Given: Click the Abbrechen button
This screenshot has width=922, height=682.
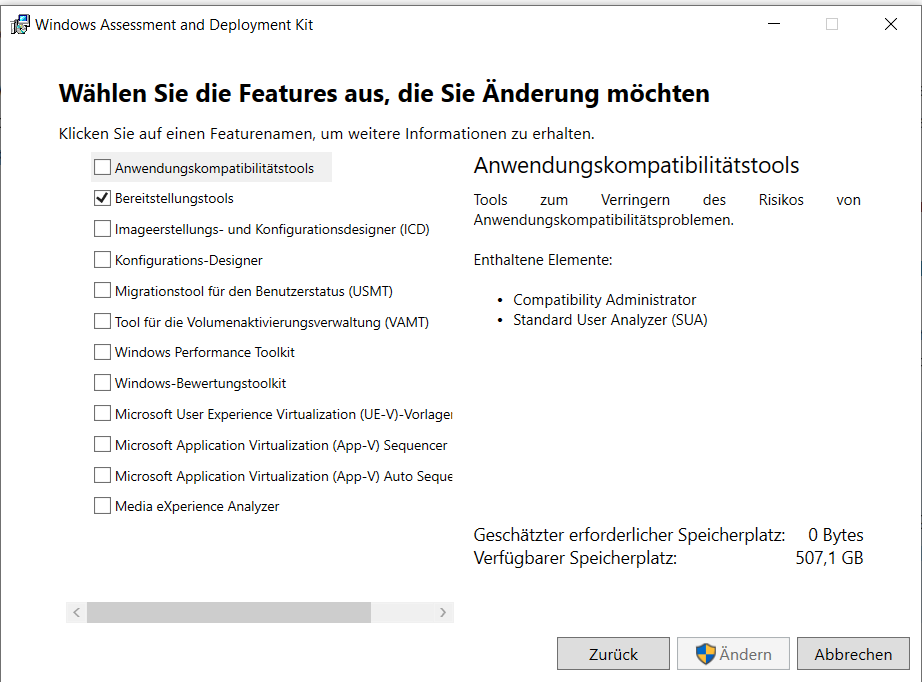Looking at the screenshot, I should coord(853,654).
